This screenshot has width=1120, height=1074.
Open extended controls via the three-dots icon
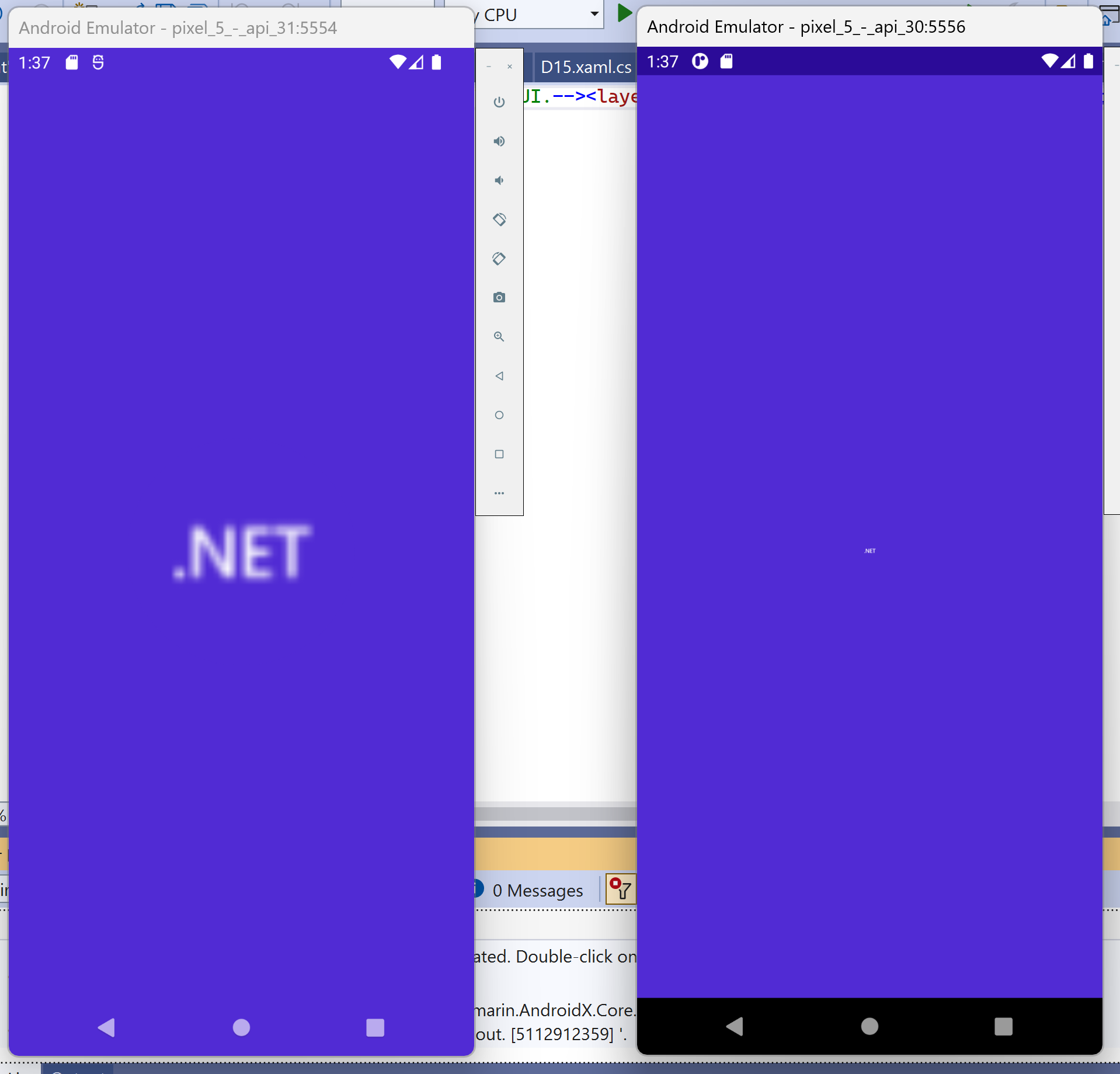coord(500,493)
